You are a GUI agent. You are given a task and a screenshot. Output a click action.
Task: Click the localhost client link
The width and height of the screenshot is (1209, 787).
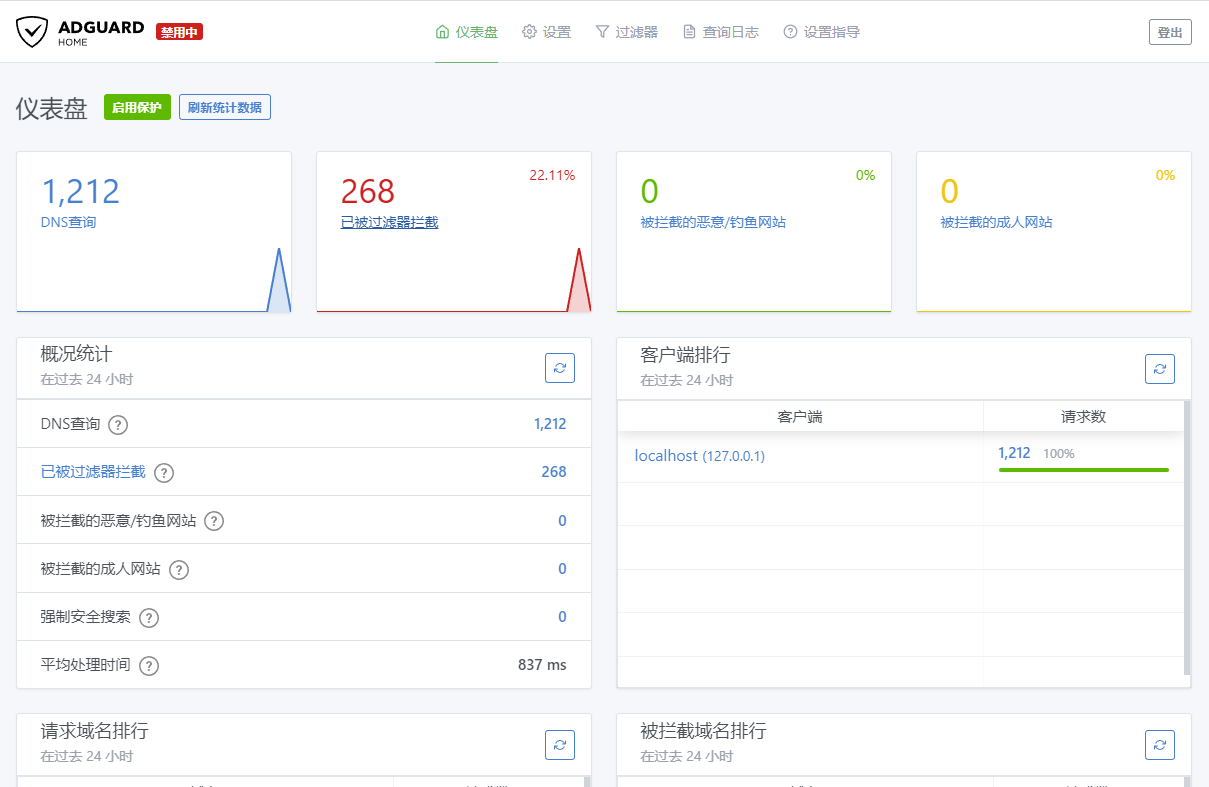[x=666, y=456]
